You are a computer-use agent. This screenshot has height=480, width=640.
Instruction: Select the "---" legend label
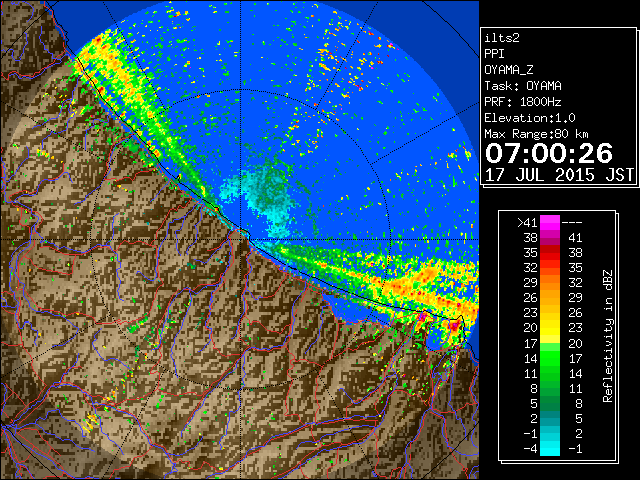coord(572,223)
